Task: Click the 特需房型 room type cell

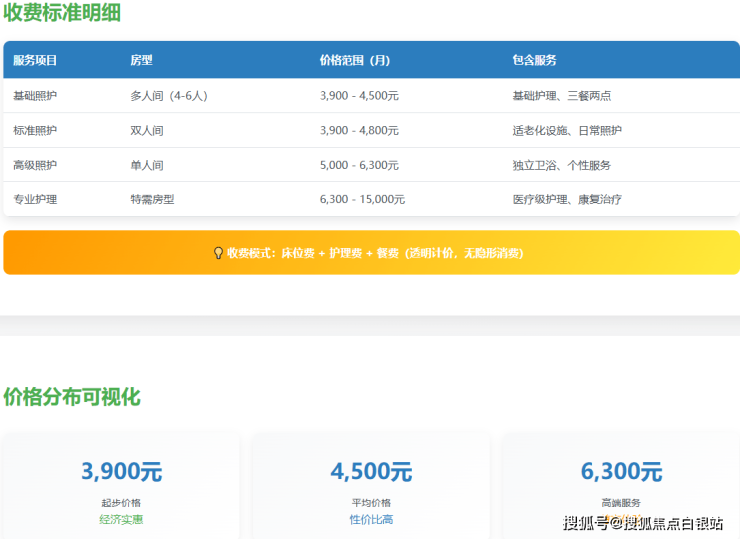Action: [x=152, y=199]
